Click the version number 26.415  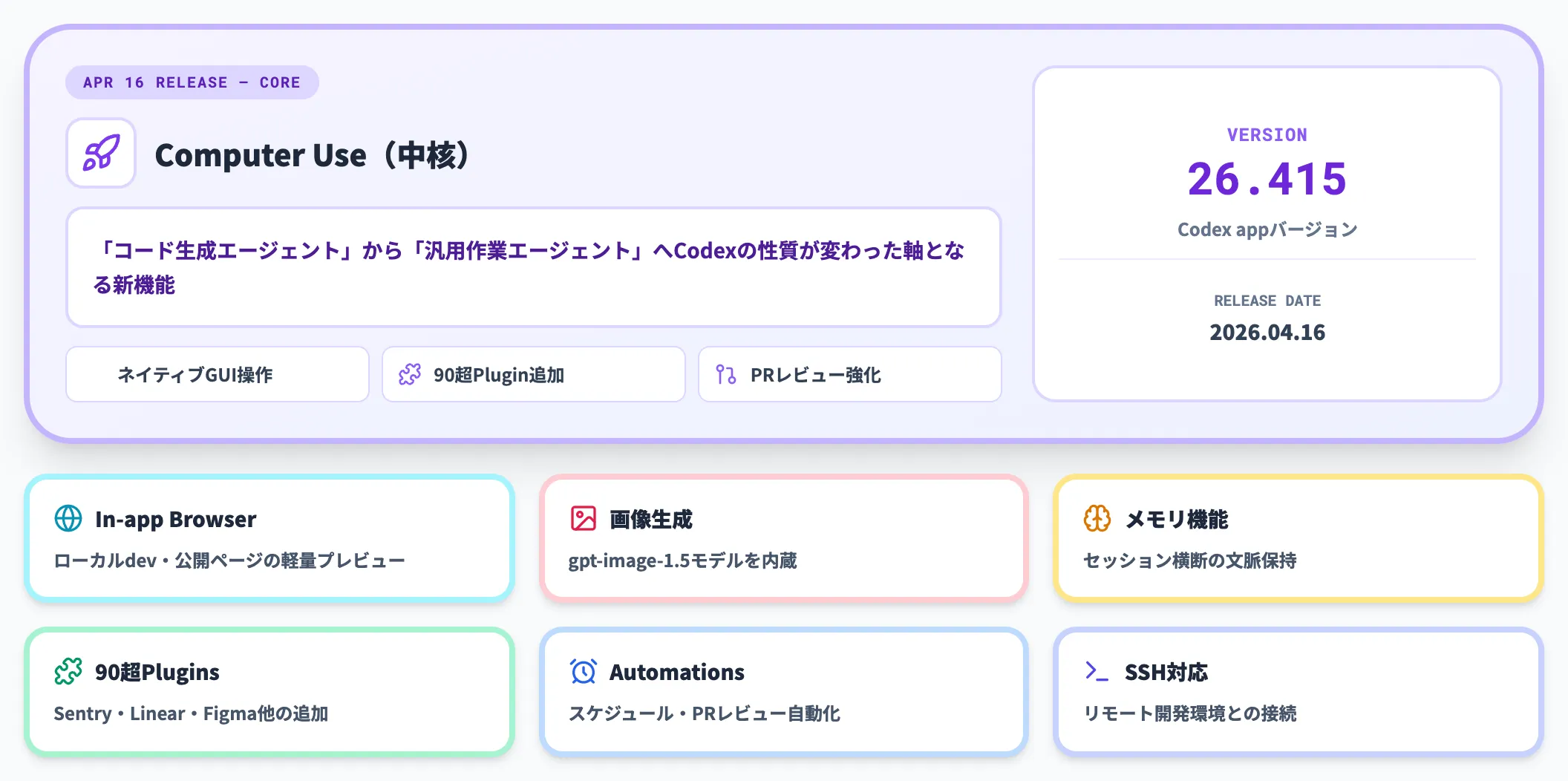[x=1267, y=179]
